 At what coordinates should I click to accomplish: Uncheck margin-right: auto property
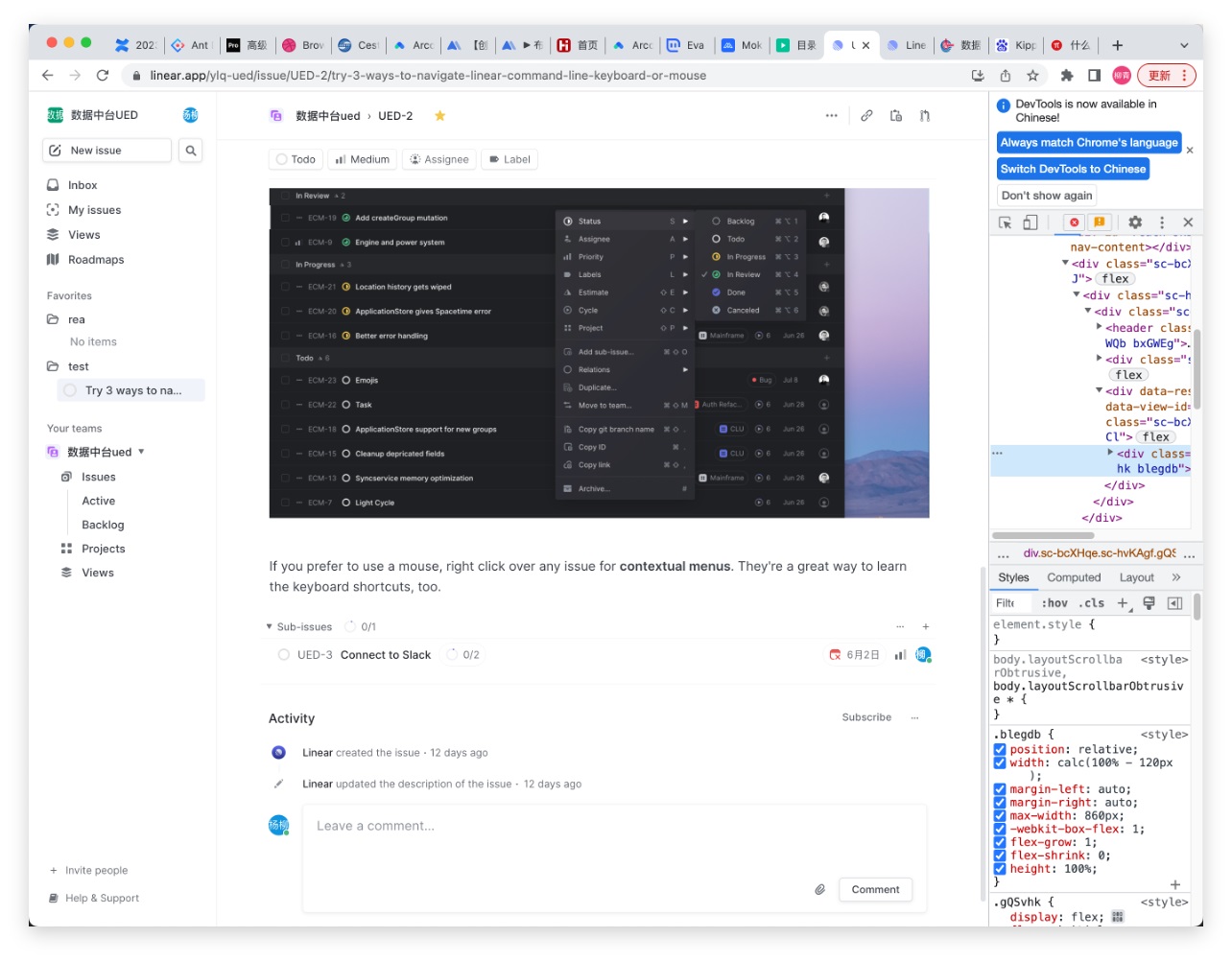[1000, 803]
